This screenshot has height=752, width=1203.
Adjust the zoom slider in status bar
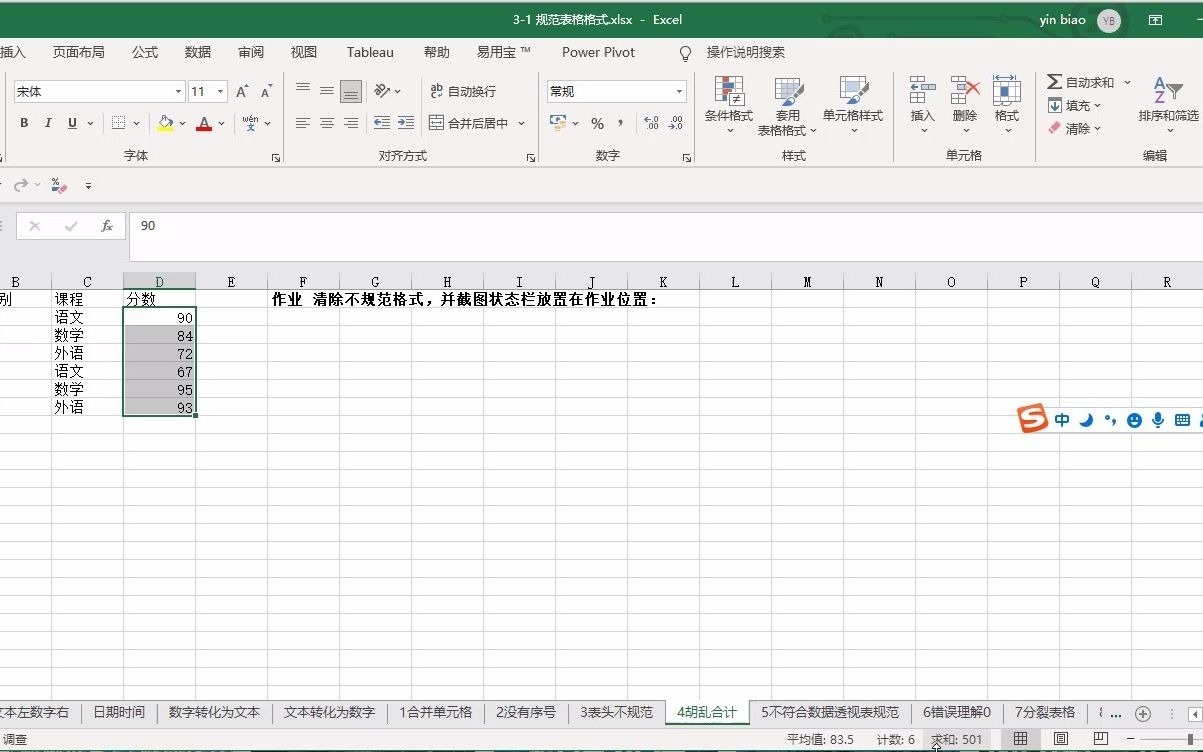click(x=1190, y=738)
